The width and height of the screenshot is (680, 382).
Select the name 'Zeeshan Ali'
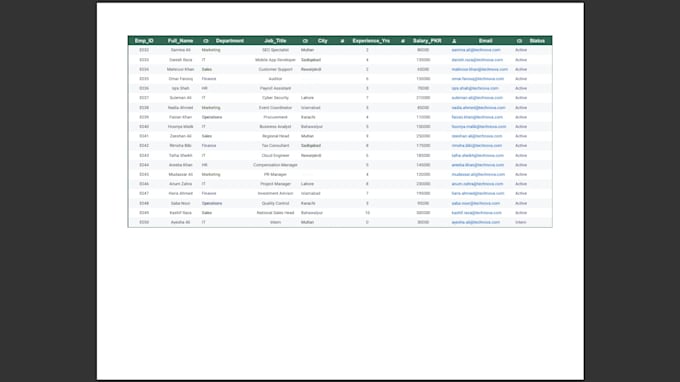(x=180, y=136)
